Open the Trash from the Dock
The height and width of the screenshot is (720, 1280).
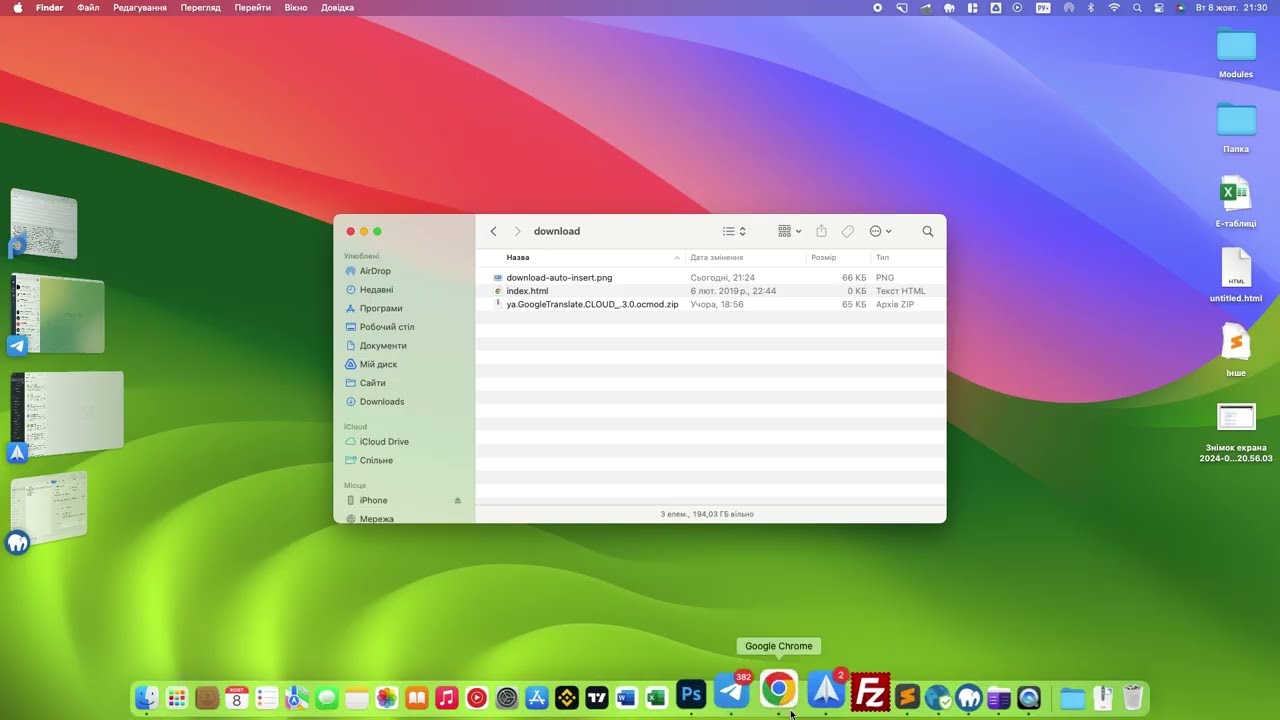[1133, 697]
